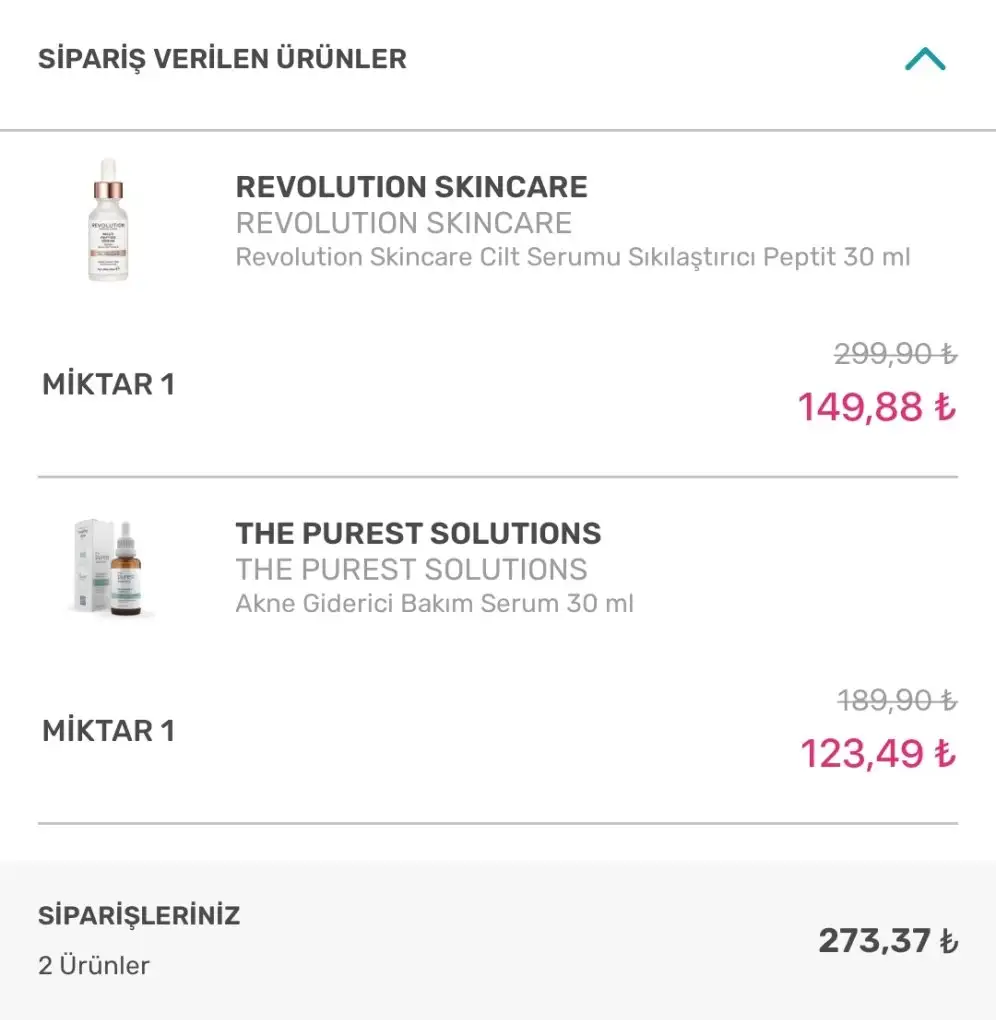This screenshot has height=1024, width=996.
Task: Click the crossed-out 299,90 ₺ price
Action: click(x=895, y=354)
